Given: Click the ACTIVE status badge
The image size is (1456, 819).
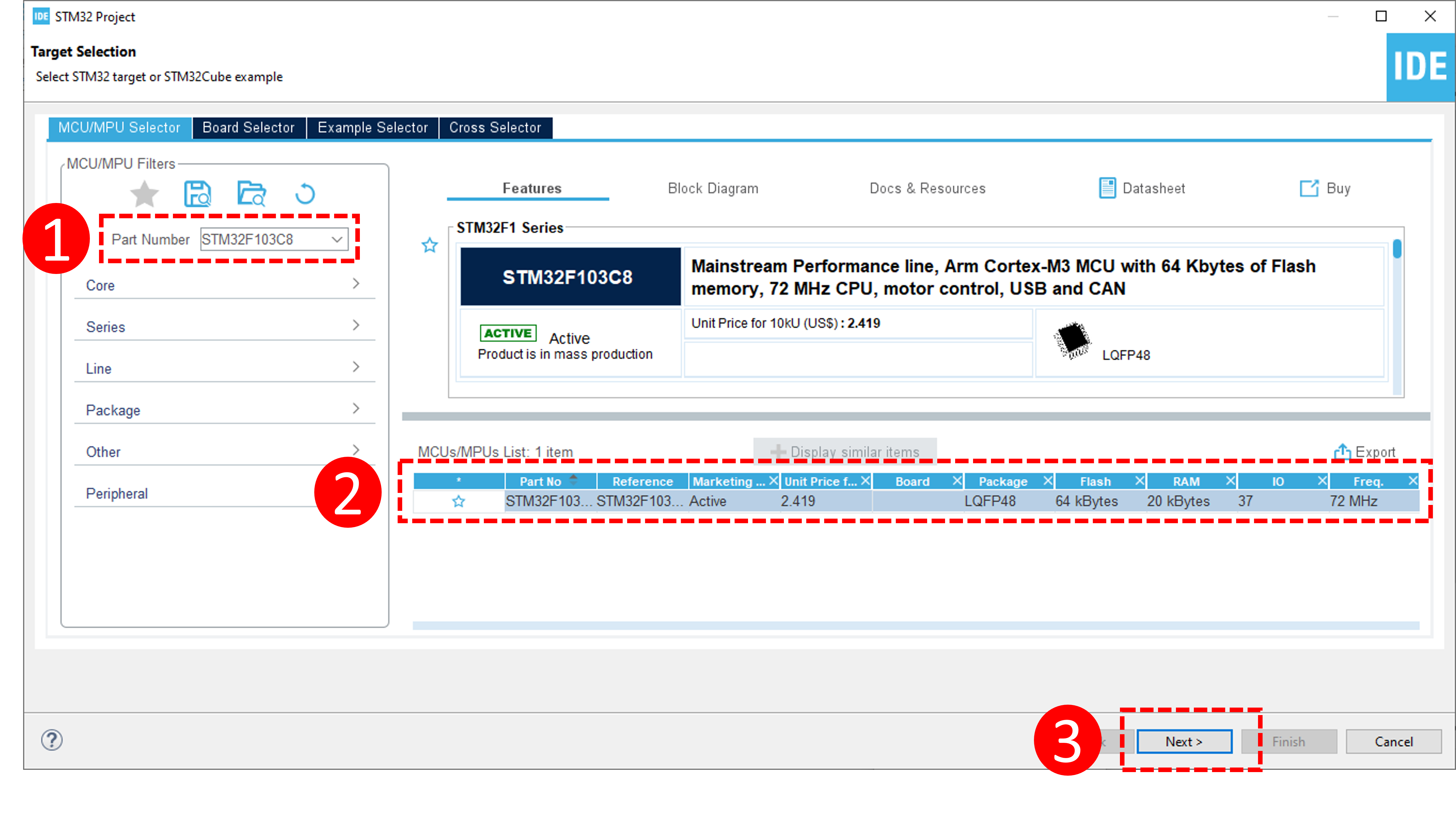Looking at the screenshot, I should click(508, 333).
